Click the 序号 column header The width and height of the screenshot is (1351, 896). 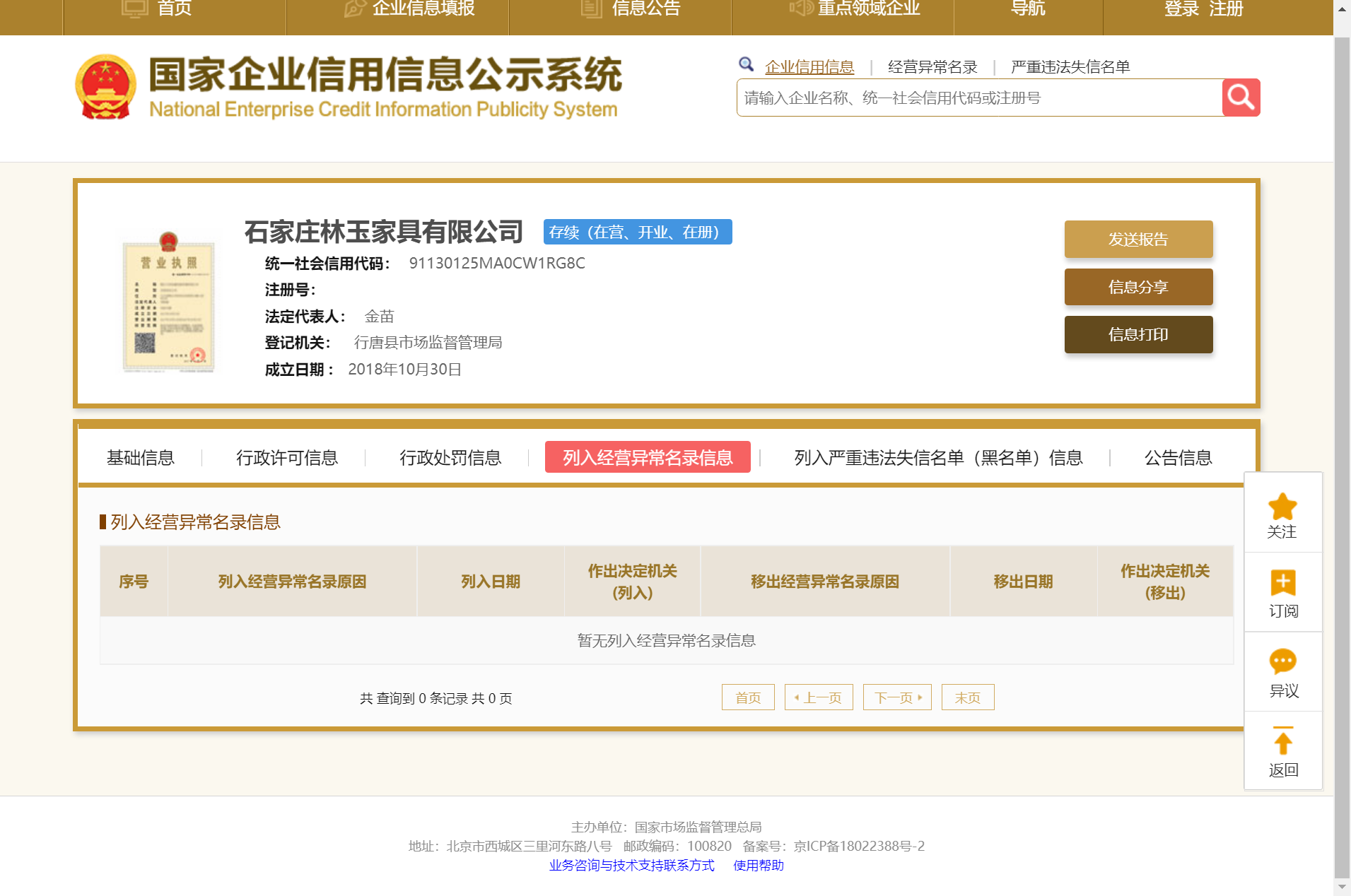click(x=134, y=582)
